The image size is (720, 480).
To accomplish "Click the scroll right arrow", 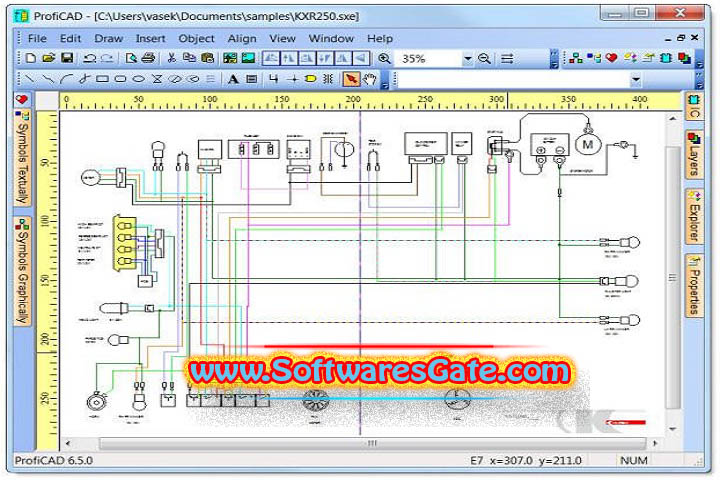I will pos(655,443).
